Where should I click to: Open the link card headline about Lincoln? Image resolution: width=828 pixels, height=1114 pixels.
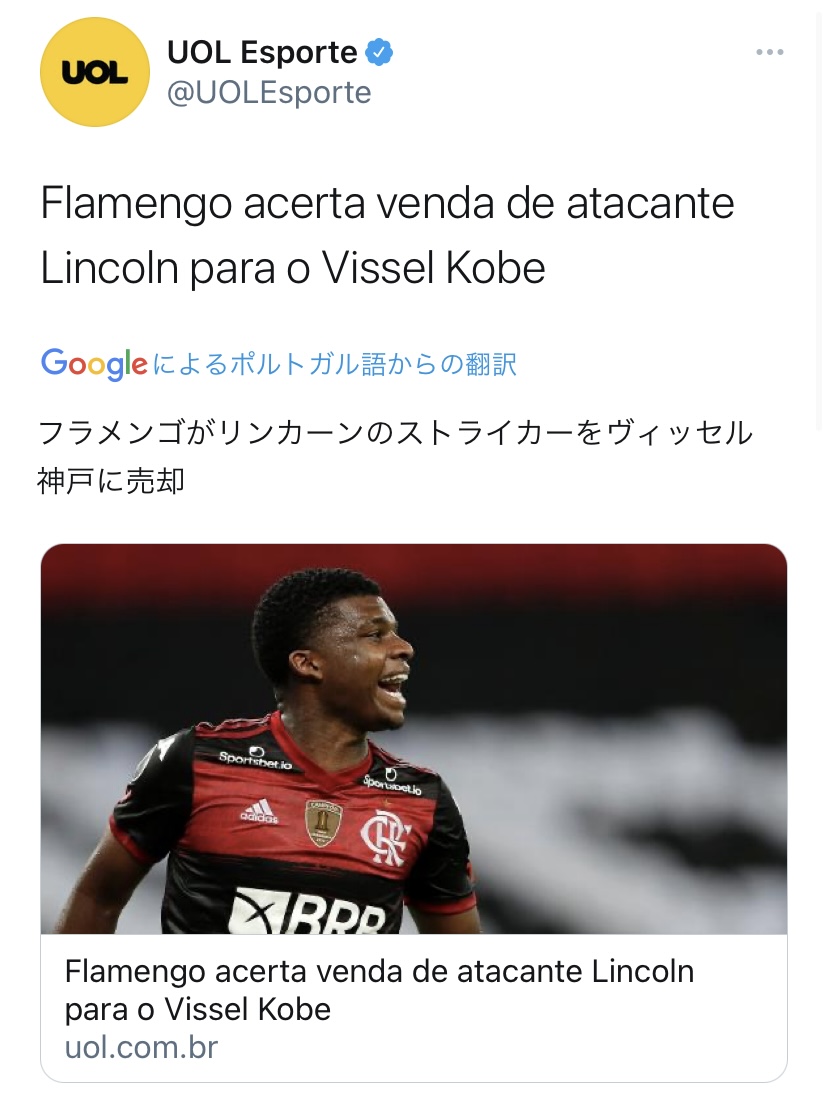(x=380, y=990)
